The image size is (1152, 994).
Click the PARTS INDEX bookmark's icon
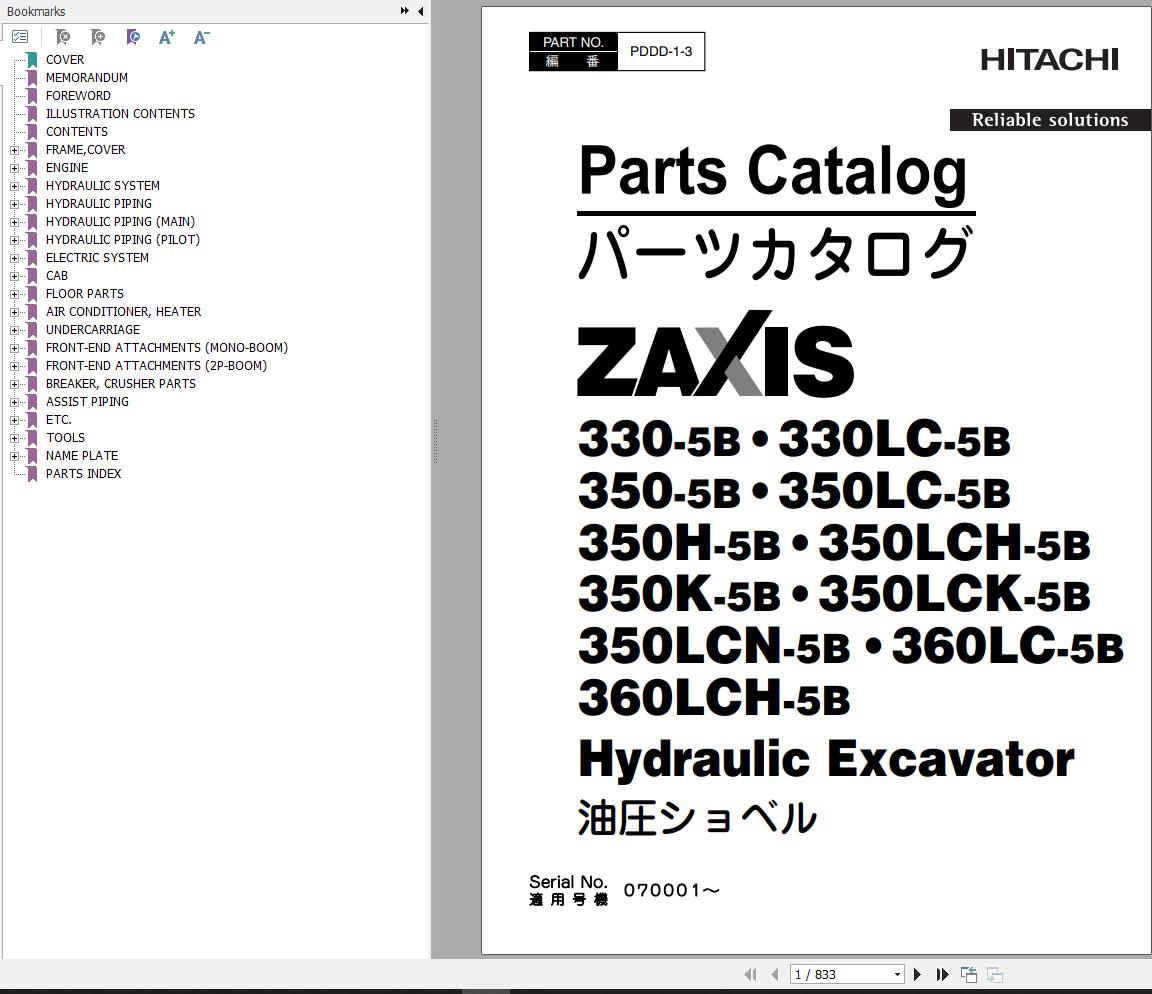click(x=32, y=474)
